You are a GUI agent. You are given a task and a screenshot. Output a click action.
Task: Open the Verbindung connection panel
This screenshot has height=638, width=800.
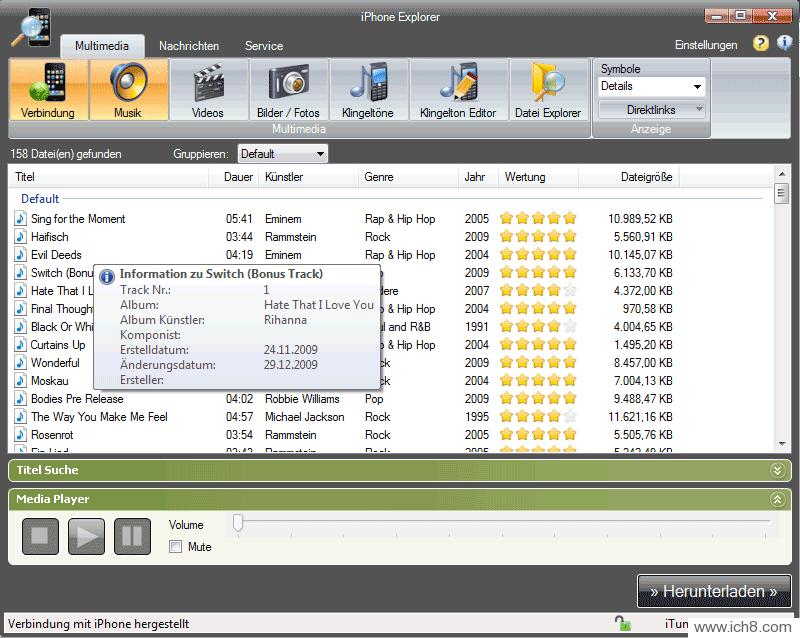(x=48, y=90)
